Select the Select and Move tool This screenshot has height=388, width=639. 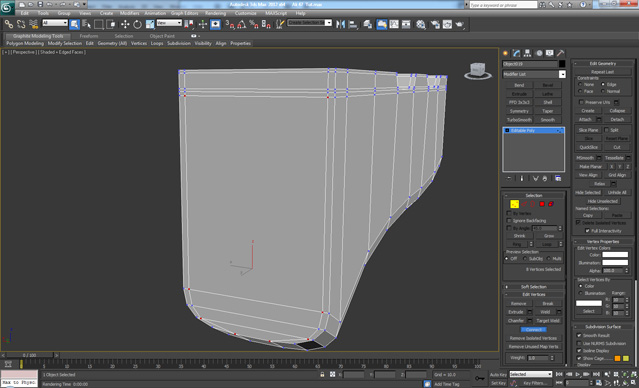(125, 24)
